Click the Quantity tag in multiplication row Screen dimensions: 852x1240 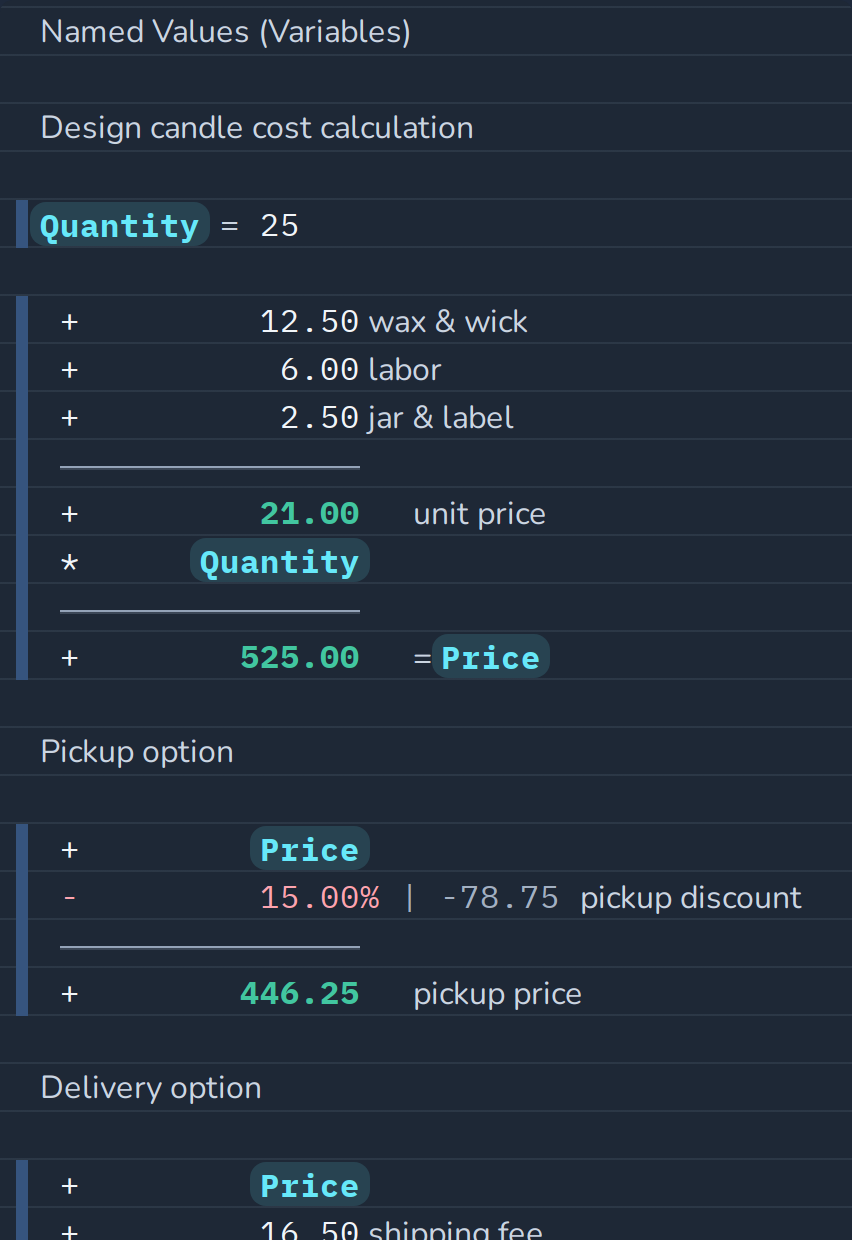[x=280, y=562]
